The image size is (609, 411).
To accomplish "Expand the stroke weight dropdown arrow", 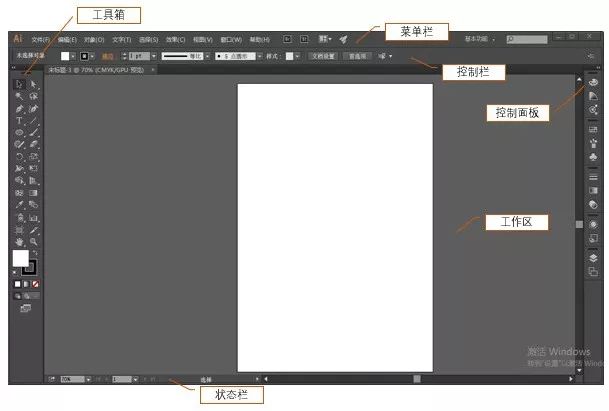I will pyautogui.click(x=154, y=56).
